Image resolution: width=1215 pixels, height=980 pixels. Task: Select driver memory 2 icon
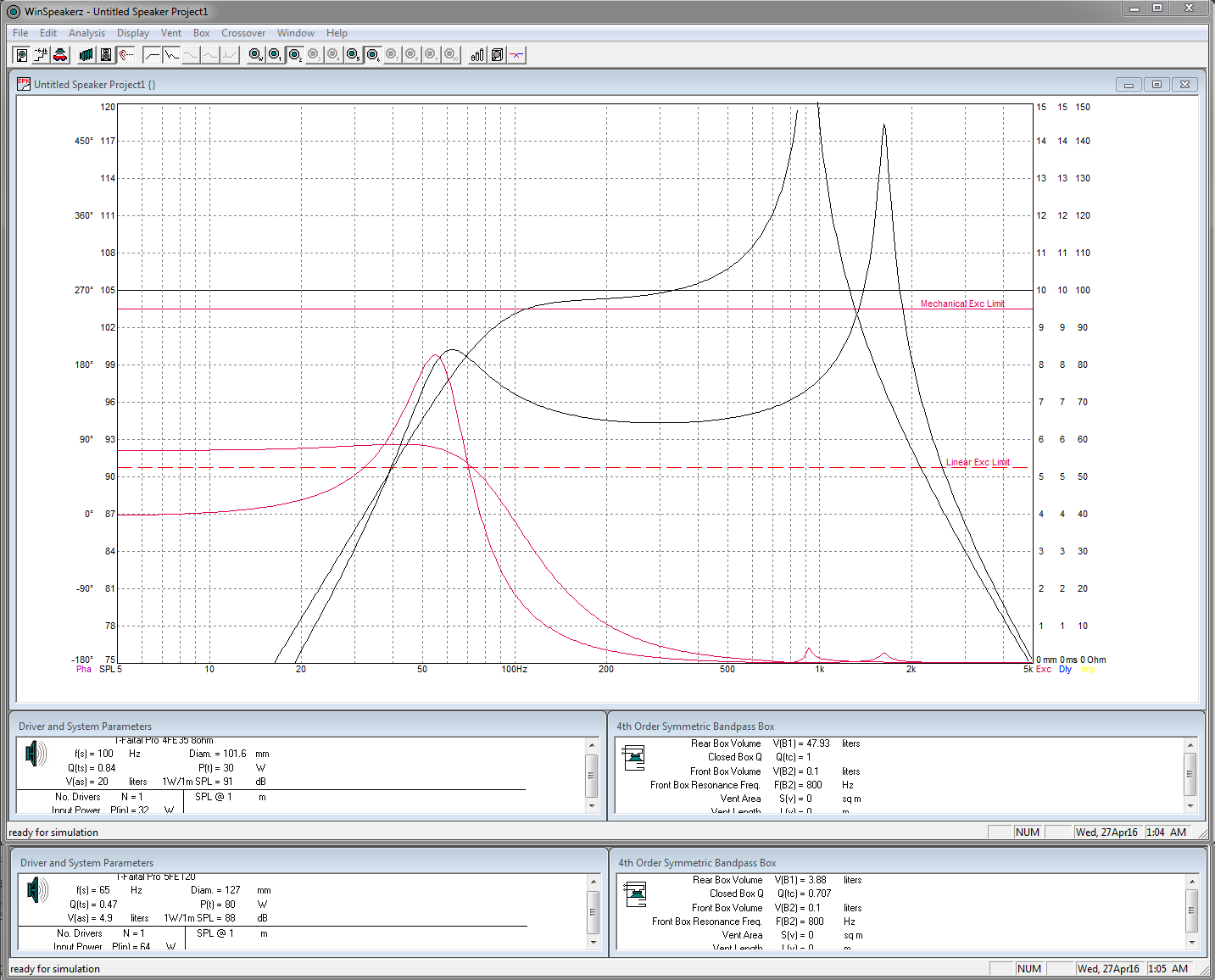pyautogui.click(x=295, y=55)
